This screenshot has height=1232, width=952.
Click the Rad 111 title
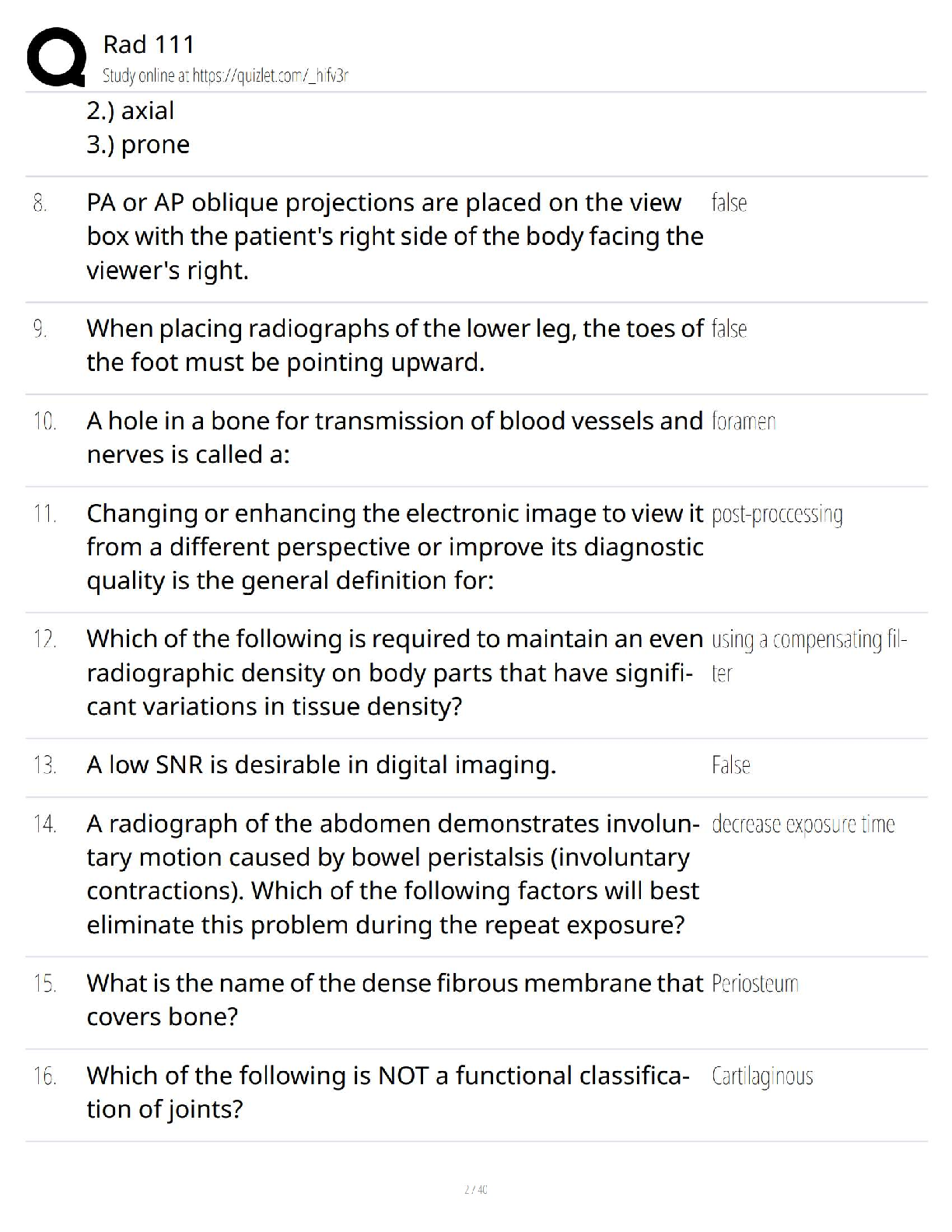pos(149,44)
